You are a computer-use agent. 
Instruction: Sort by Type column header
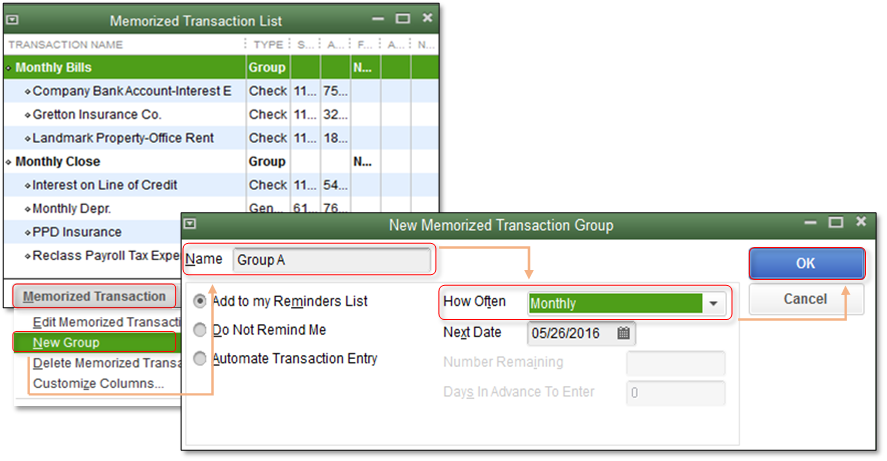click(x=268, y=45)
